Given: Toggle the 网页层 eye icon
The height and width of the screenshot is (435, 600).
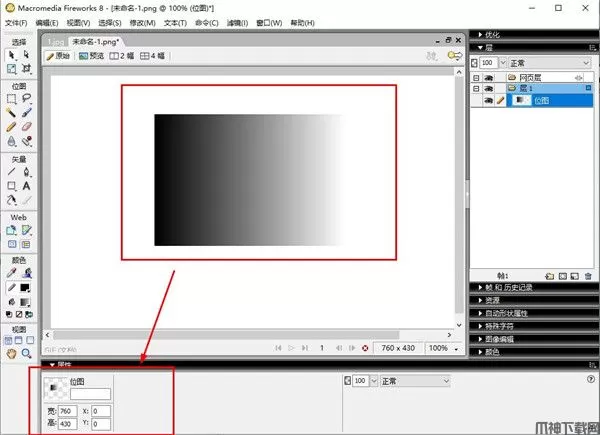Looking at the screenshot, I should coord(488,76).
